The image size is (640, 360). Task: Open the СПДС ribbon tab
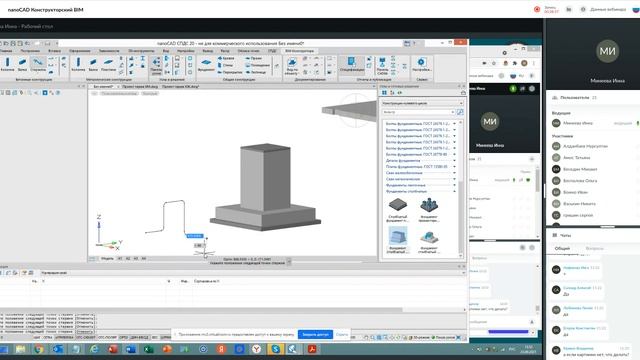(272, 51)
